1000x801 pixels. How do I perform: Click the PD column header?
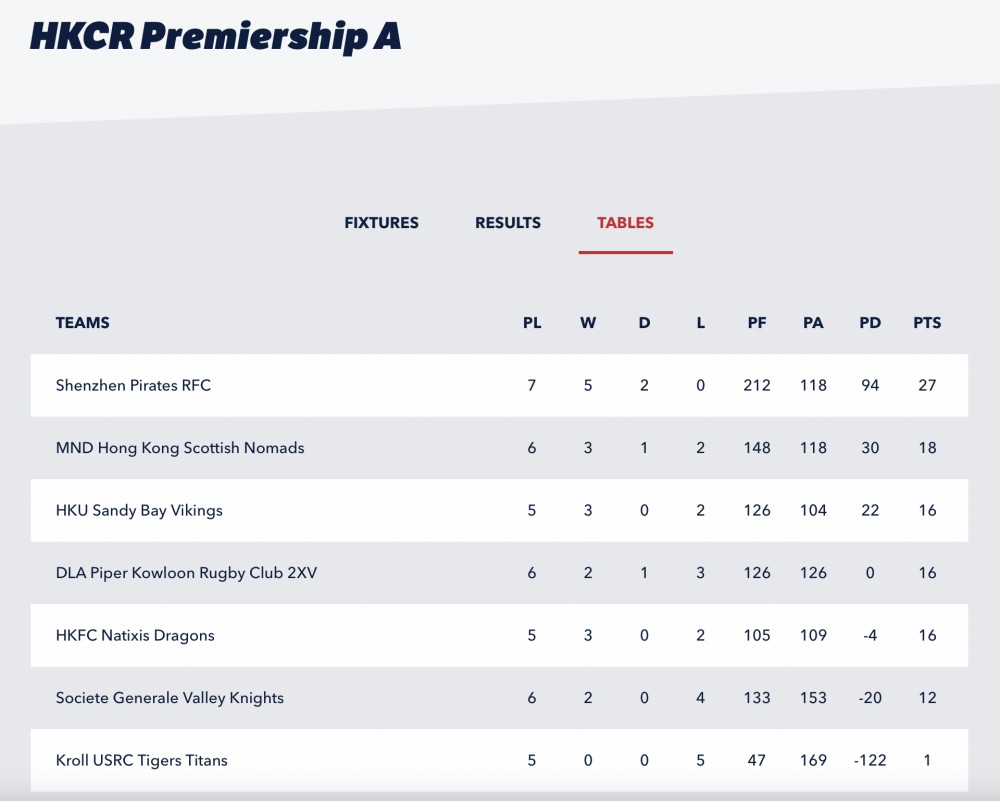click(x=870, y=323)
